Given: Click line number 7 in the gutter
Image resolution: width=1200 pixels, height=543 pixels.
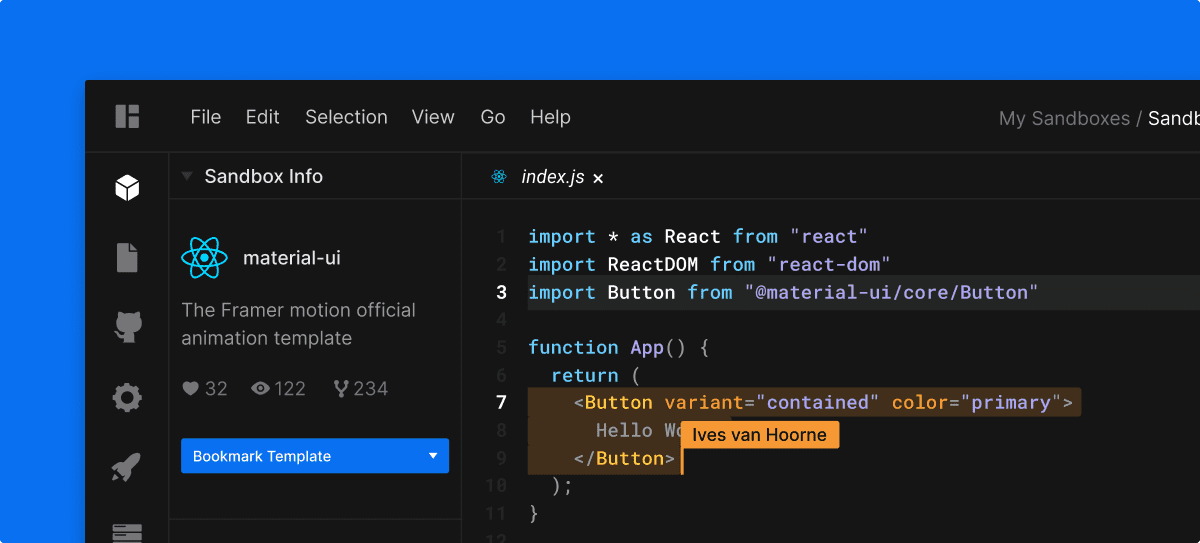Looking at the screenshot, I should coord(501,402).
